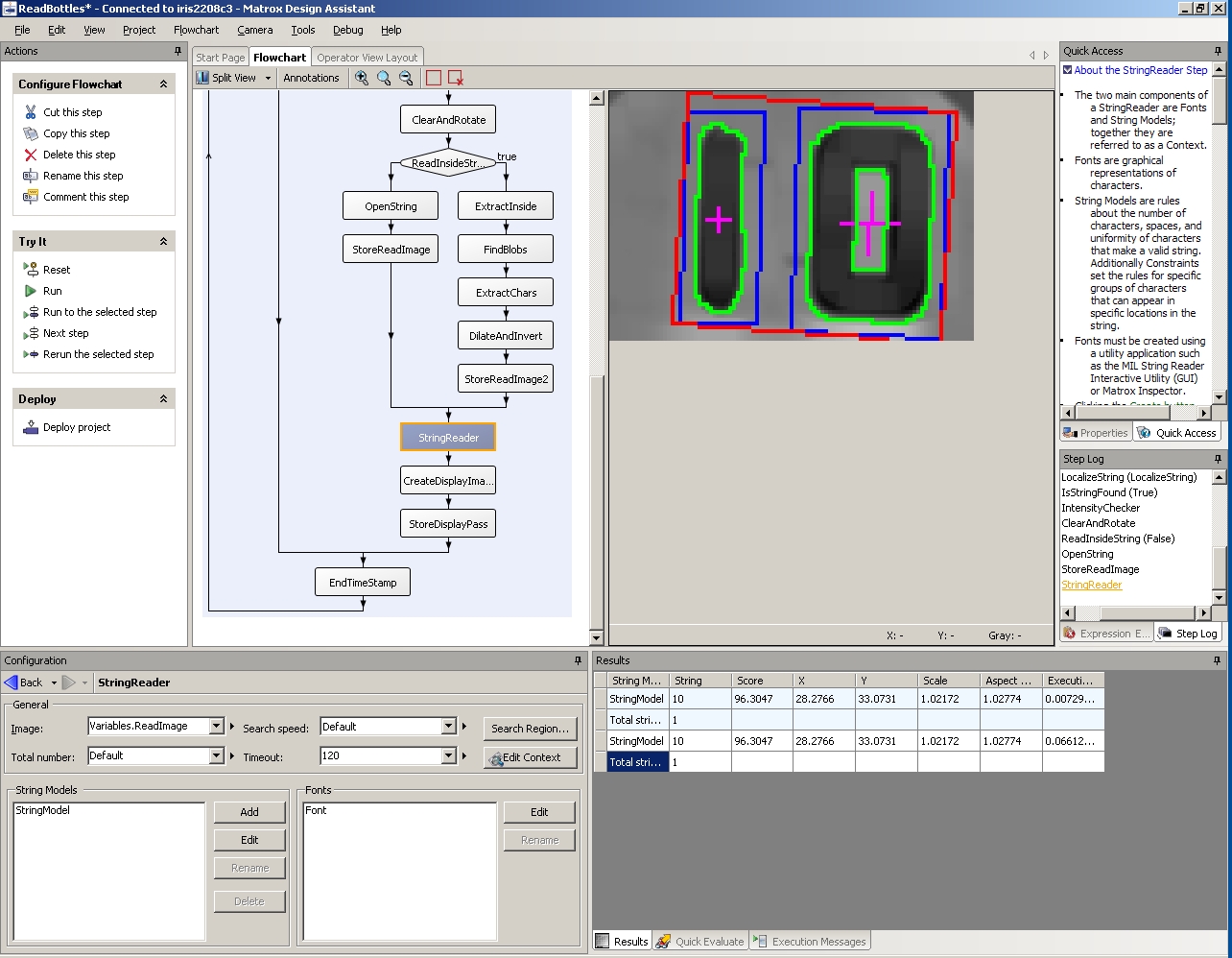Select the StringReader node in the flowchart
Viewport: 1232px width, 958px height.
447,437
